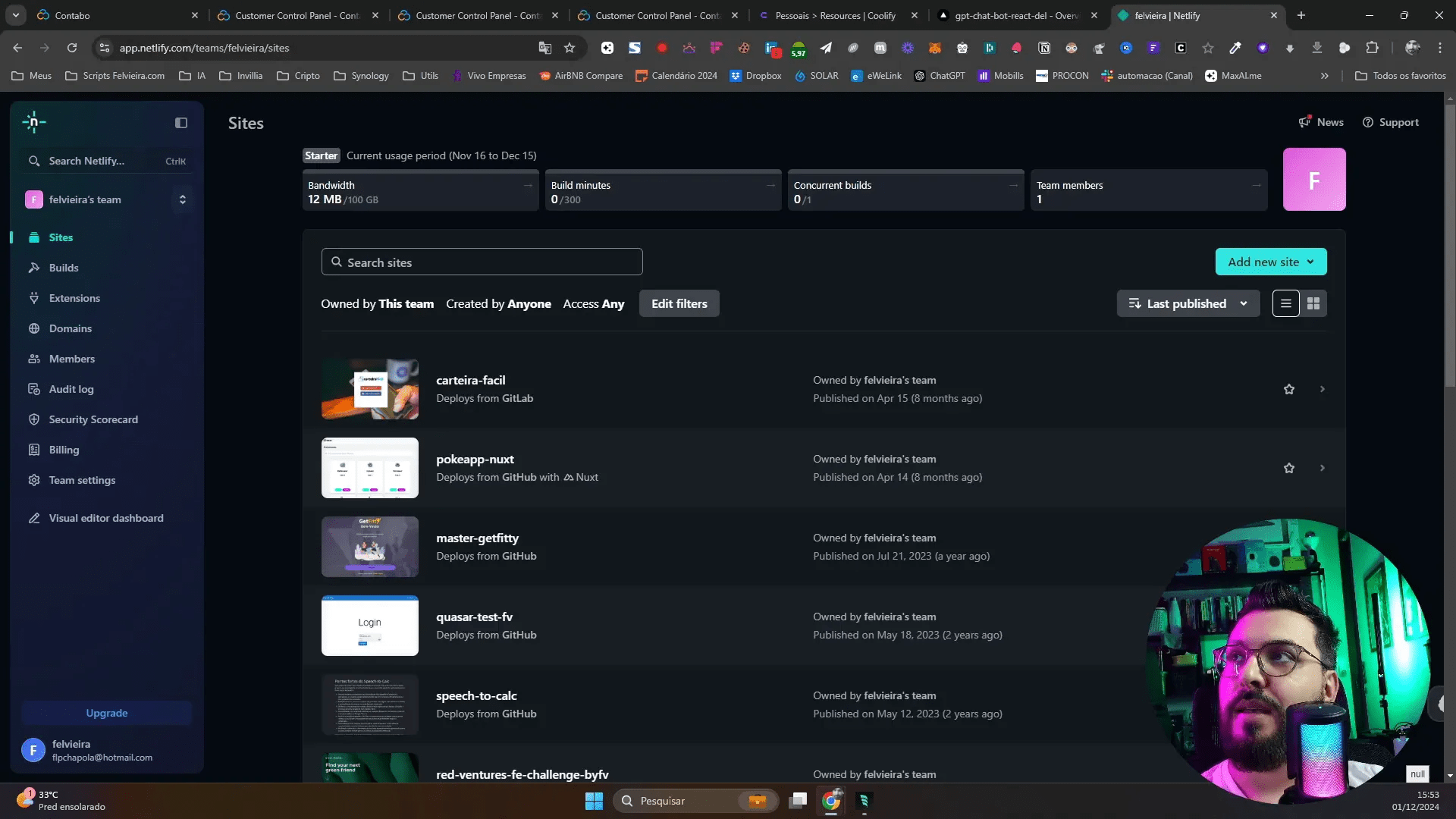Screen dimensions: 1456x819
Task: Open Support in the top bar
Action: (x=1390, y=122)
